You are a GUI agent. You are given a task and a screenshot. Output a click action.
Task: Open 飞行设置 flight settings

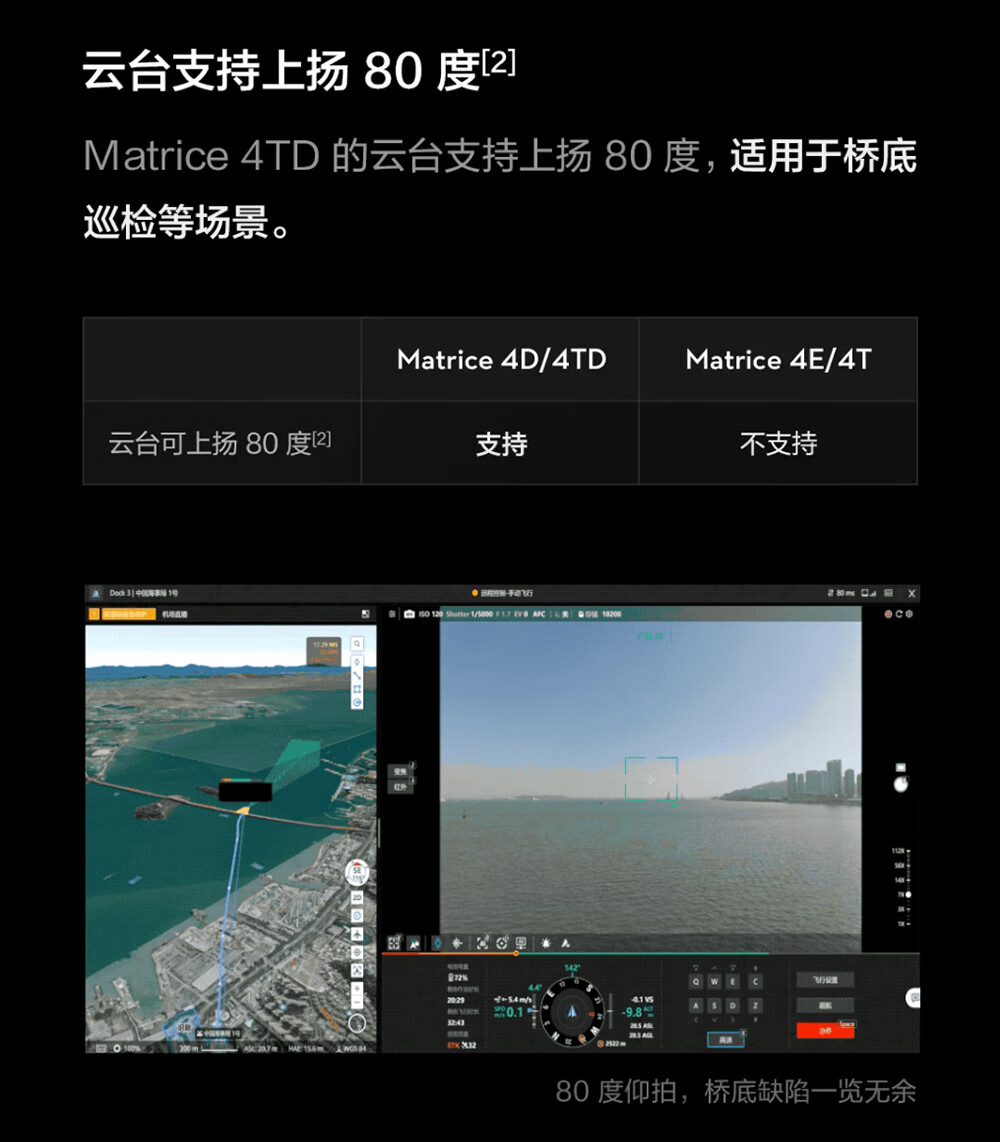(x=825, y=980)
